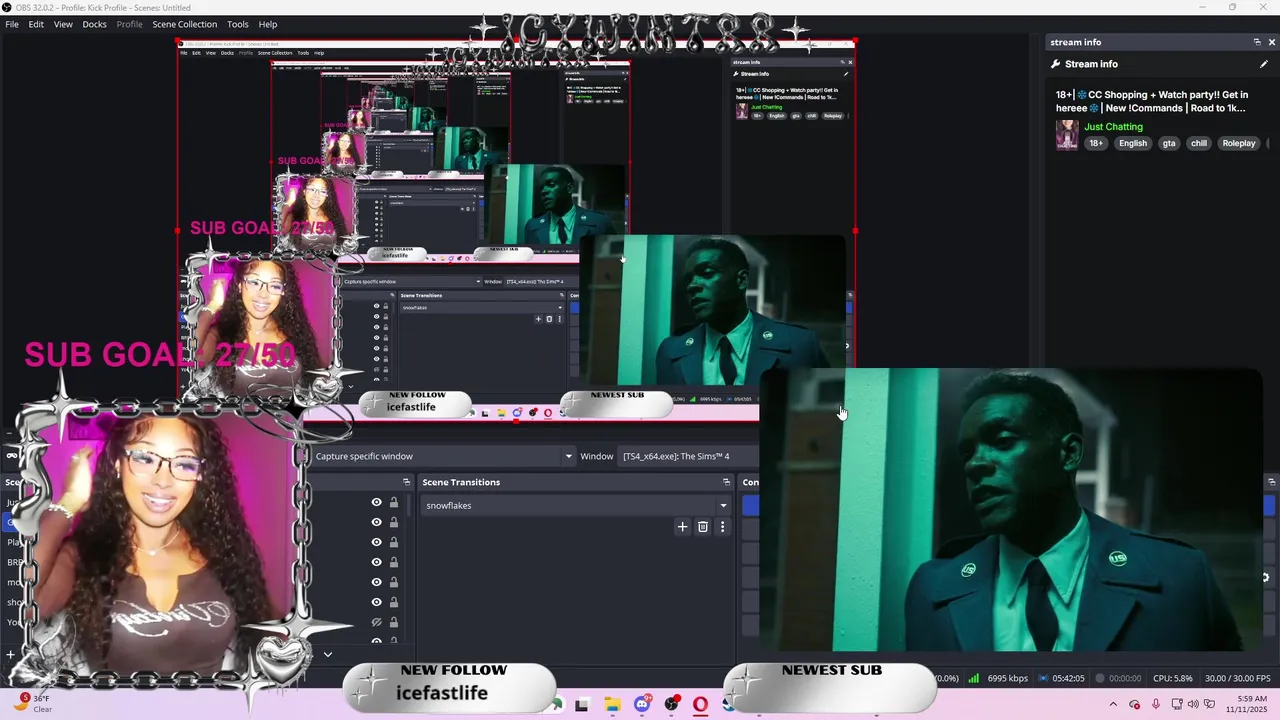Viewport: 1280px width, 720px height.
Task: Open the Window selector showing The Sims 4
Action: tap(687, 456)
